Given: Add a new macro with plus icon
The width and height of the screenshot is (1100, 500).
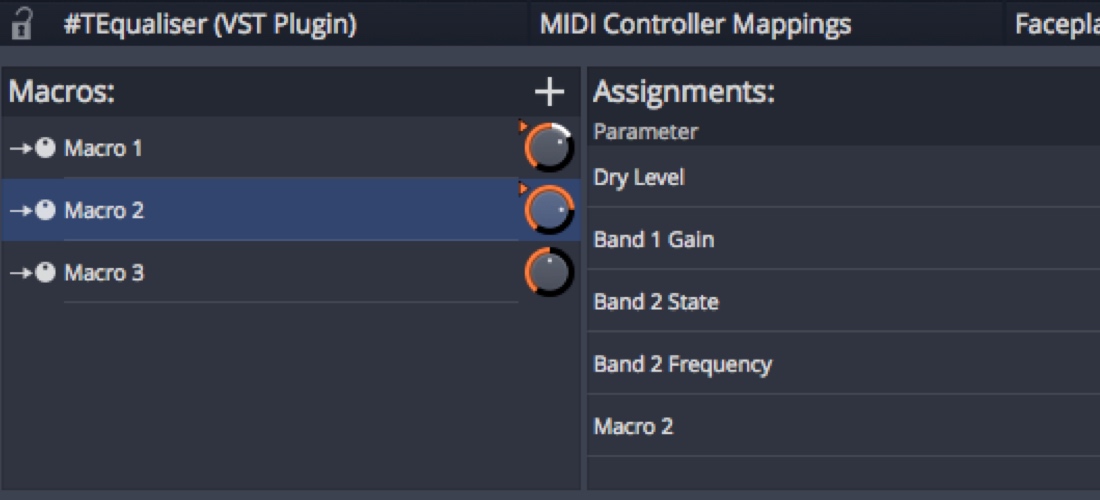Looking at the screenshot, I should pos(549,93).
